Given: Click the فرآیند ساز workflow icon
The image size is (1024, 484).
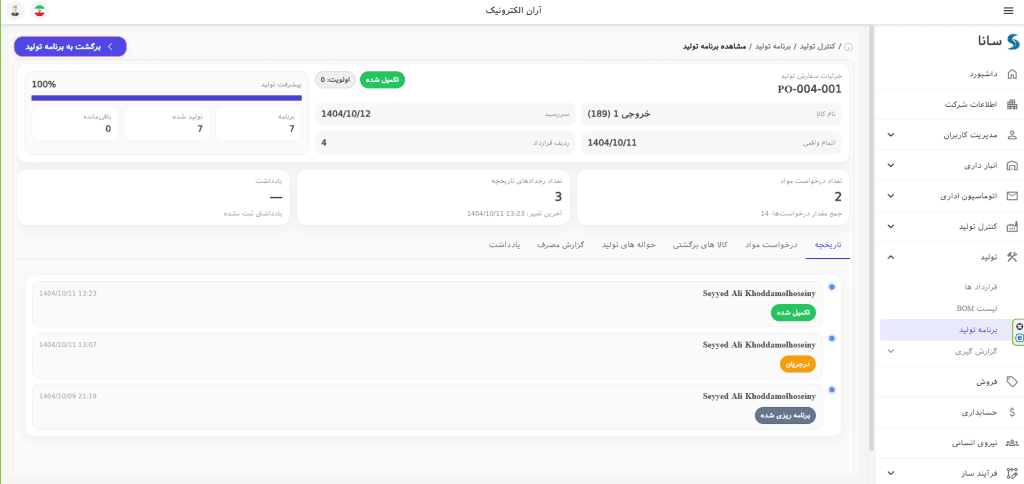Looking at the screenshot, I should click(x=1012, y=473).
